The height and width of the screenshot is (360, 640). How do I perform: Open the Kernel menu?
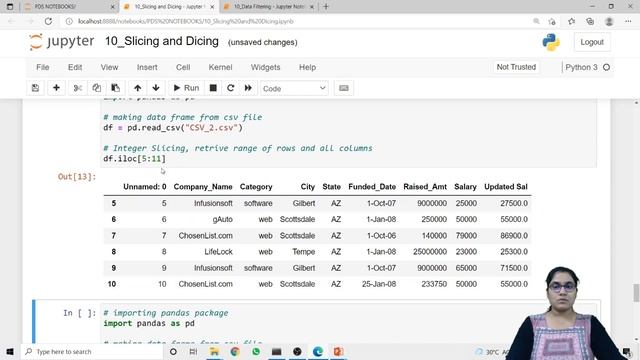(x=220, y=67)
